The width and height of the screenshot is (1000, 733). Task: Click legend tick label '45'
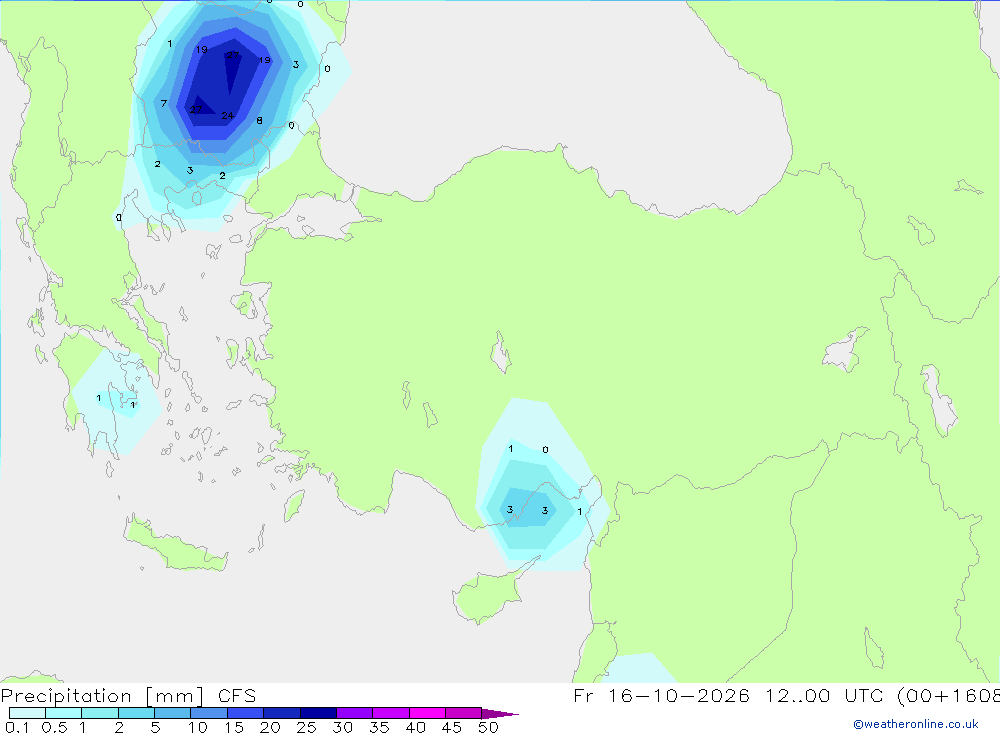coord(452,727)
